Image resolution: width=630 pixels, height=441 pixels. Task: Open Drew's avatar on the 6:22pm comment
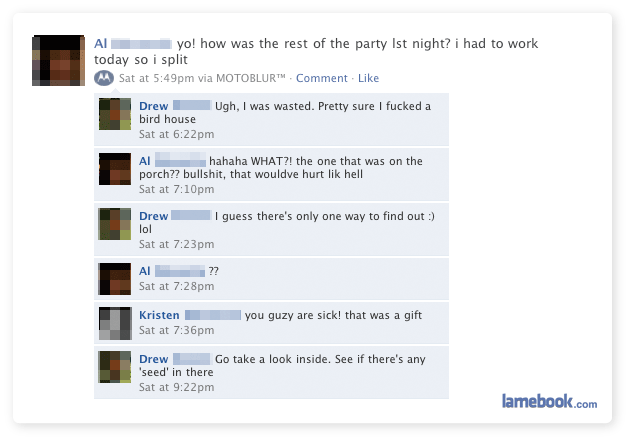coord(115,114)
